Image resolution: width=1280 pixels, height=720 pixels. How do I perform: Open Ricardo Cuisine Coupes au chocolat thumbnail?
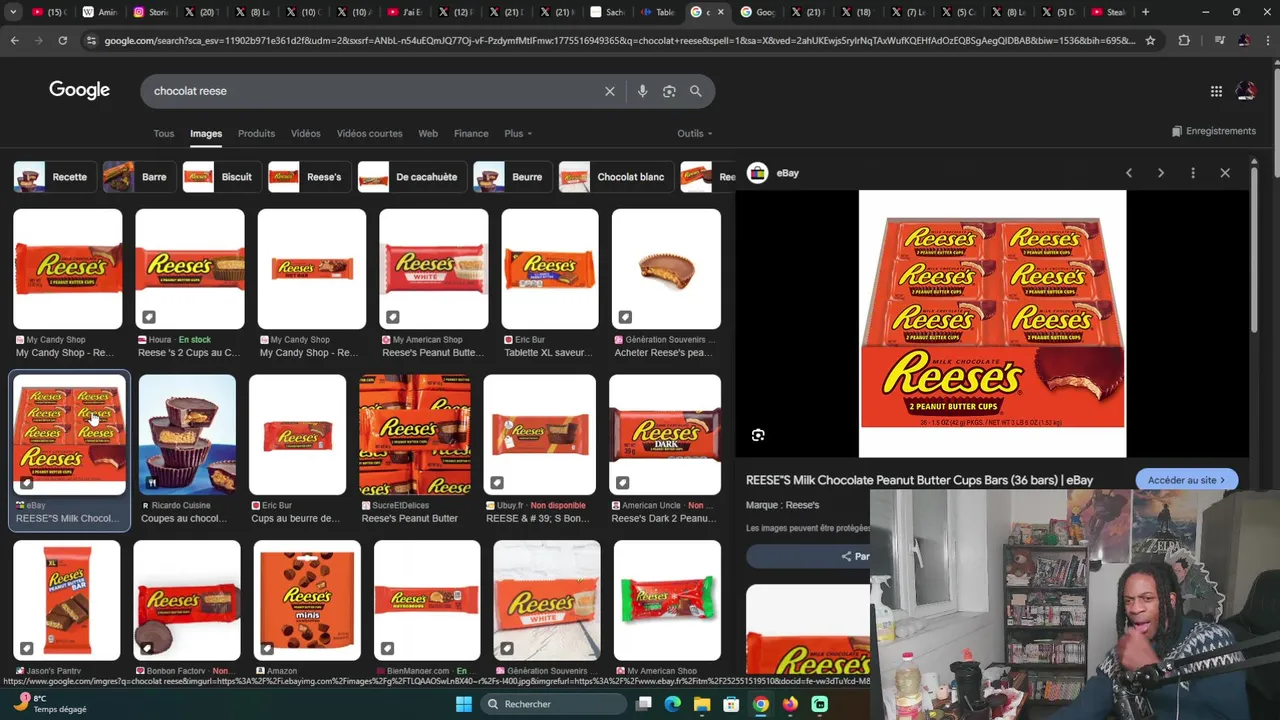coord(187,435)
